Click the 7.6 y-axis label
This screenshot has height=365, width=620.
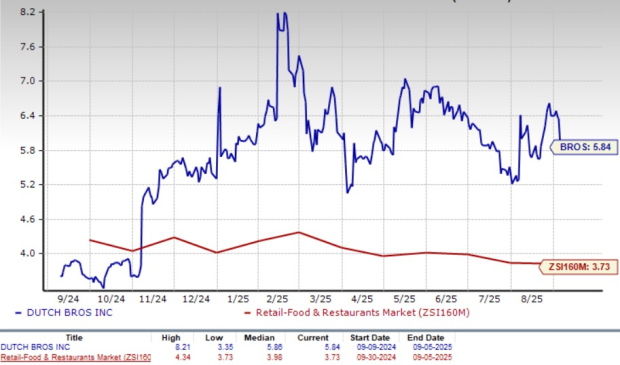click(x=28, y=47)
